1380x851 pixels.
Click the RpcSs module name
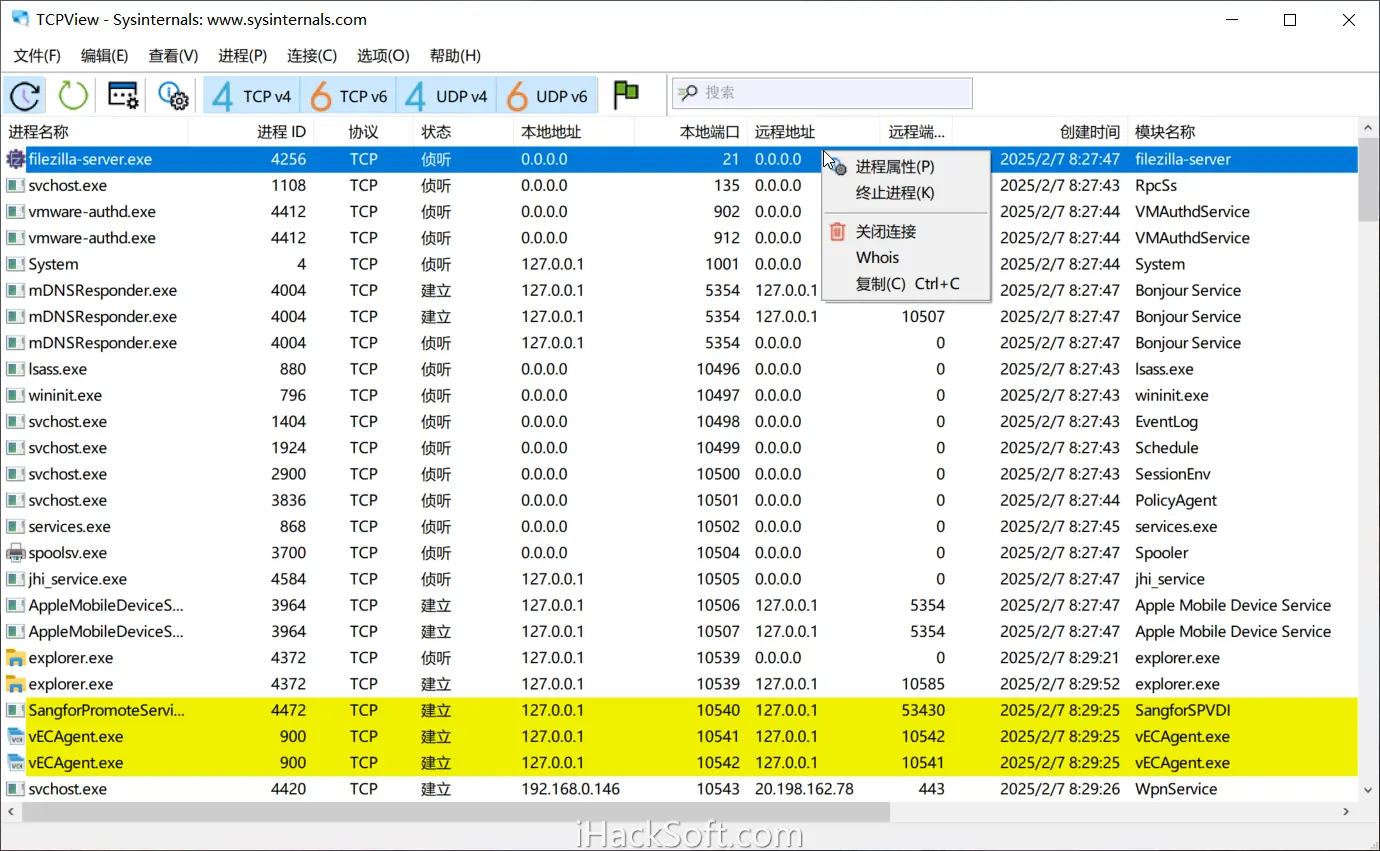tap(1156, 186)
